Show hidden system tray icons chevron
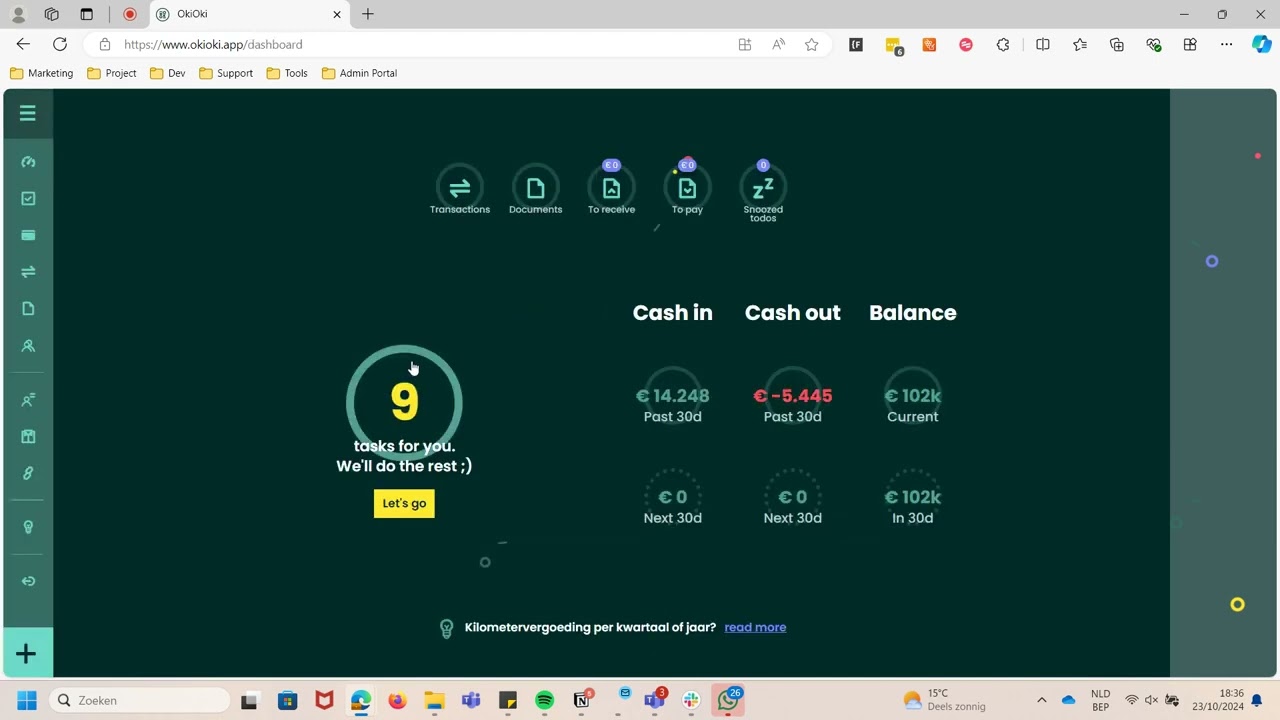 1041,700
